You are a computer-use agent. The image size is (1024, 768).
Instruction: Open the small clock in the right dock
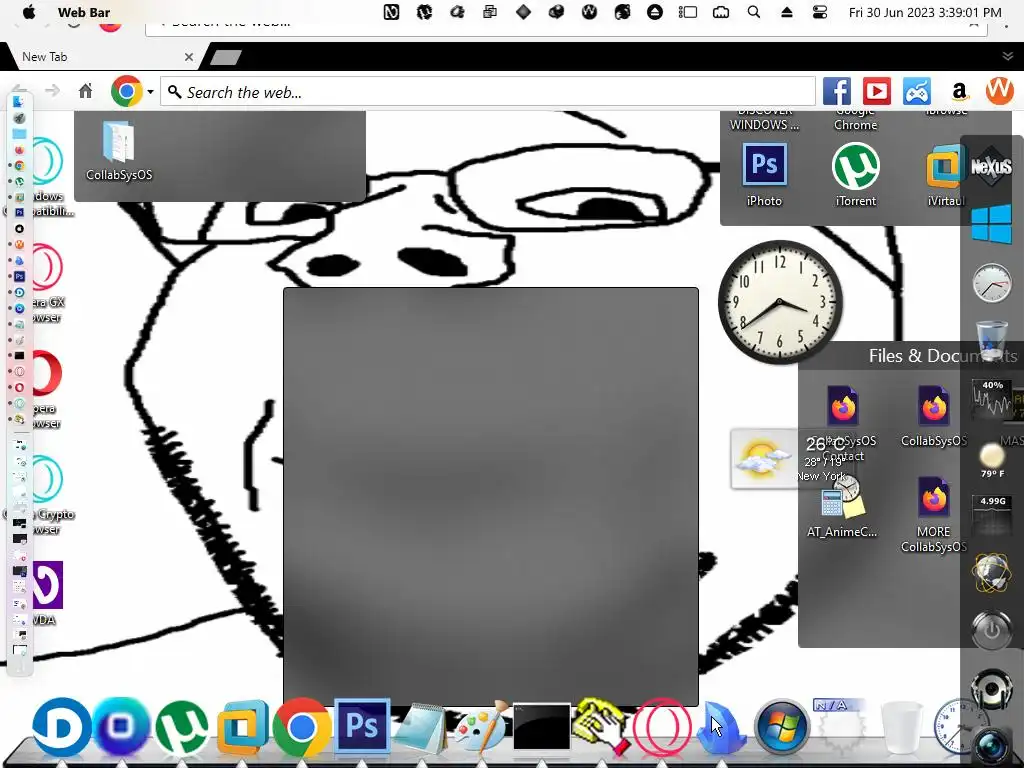pyautogui.click(x=991, y=283)
